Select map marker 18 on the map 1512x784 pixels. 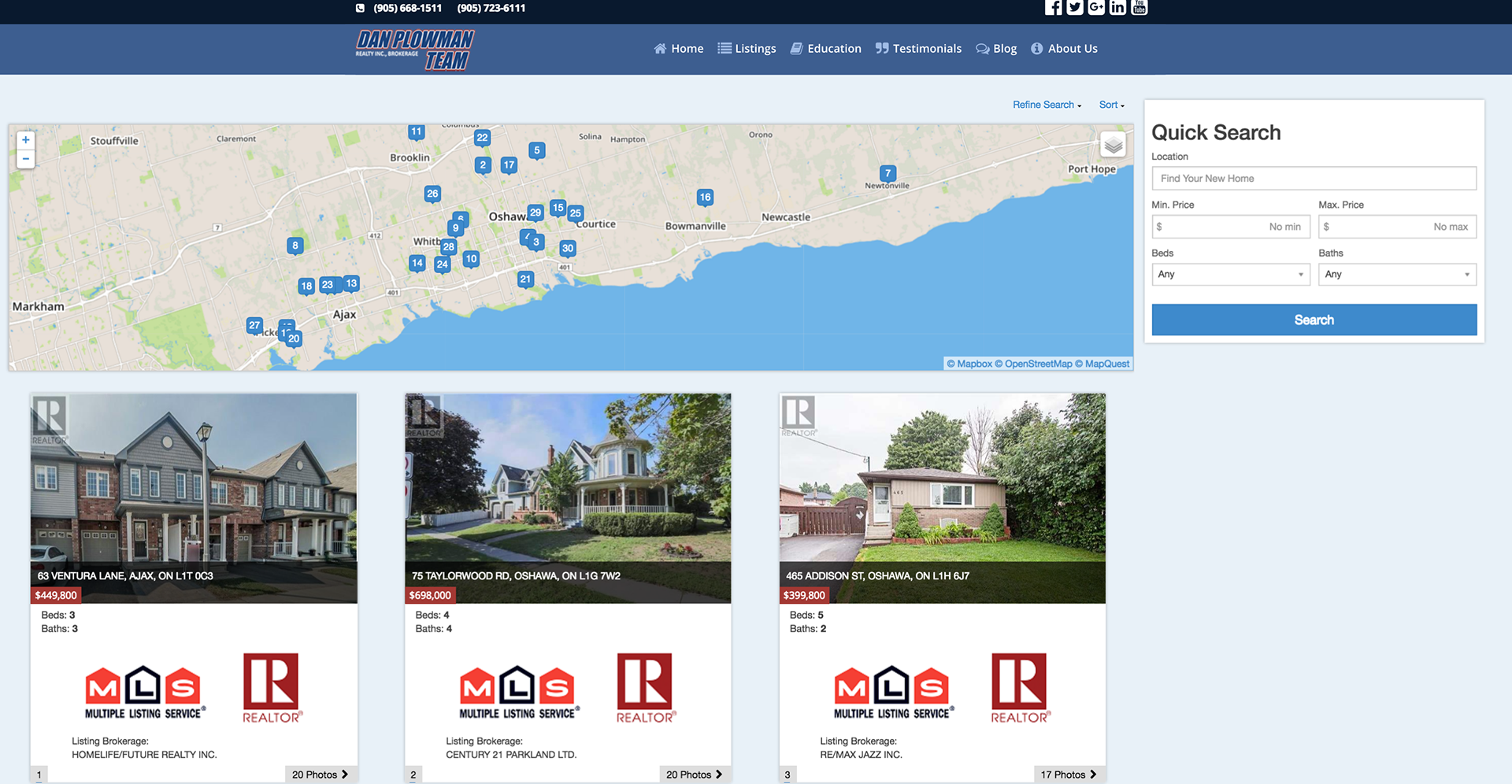(306, 287)
